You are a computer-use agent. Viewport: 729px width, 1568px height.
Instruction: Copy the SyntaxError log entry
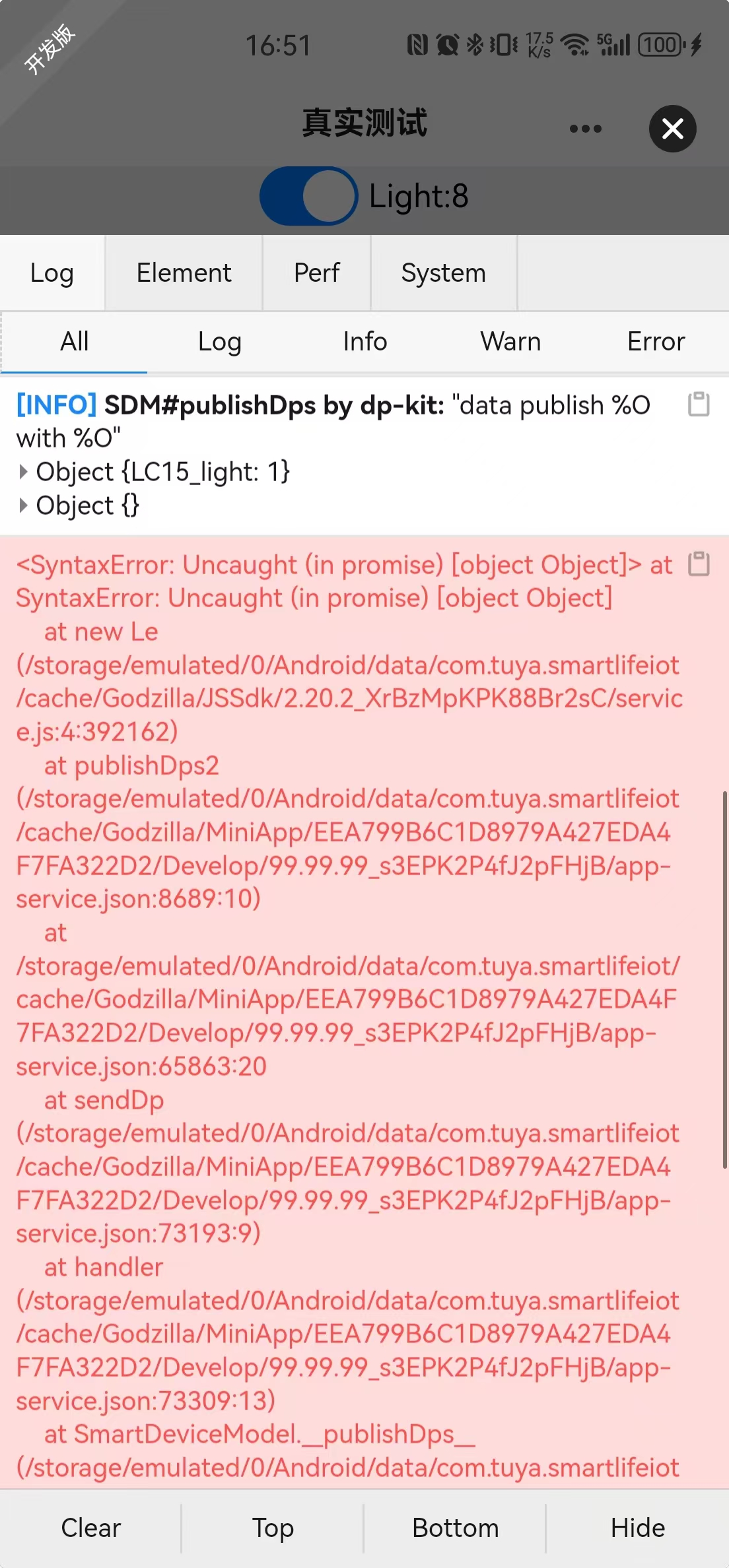coord(699,564)
